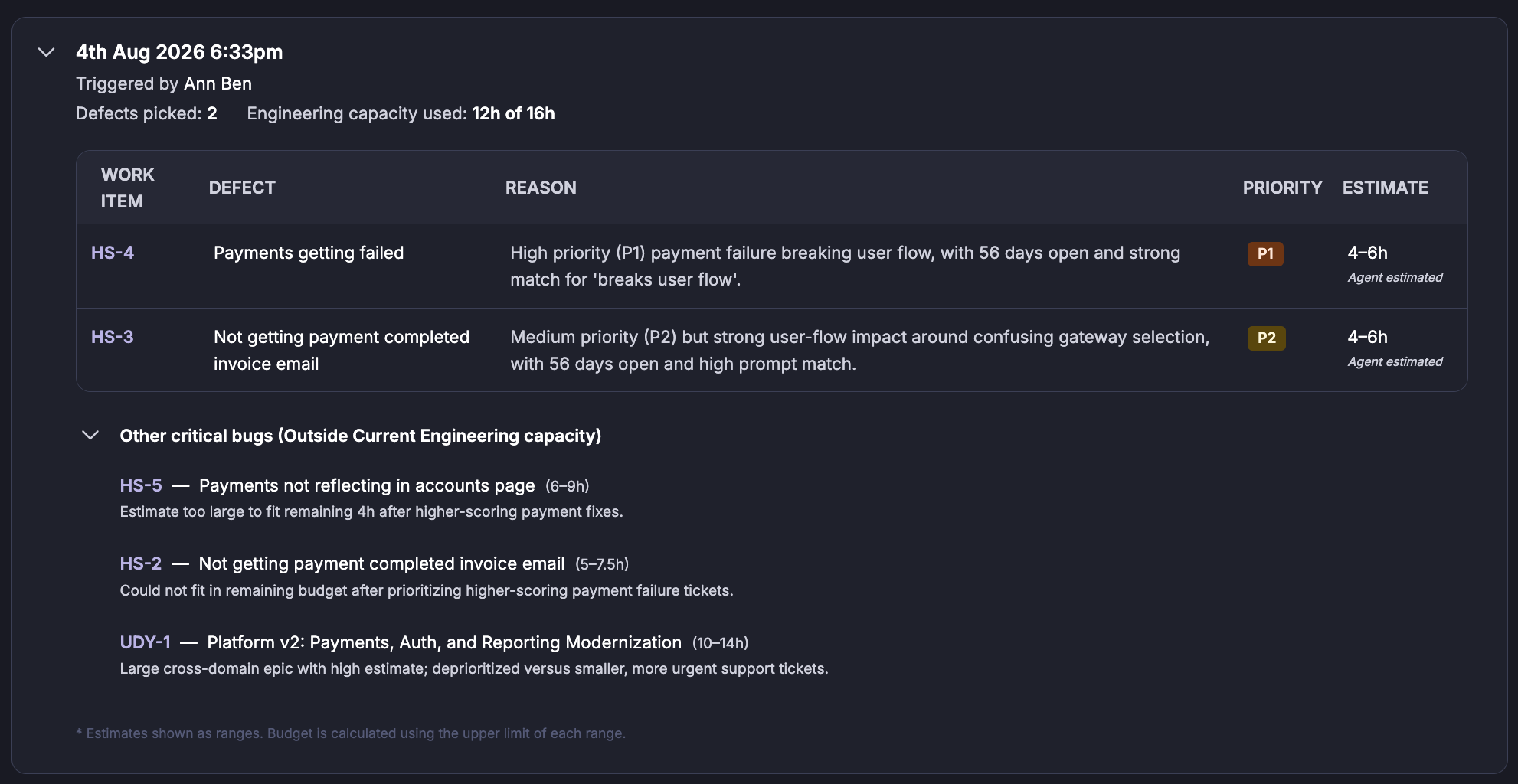Open HS-2 ticket link
The height and width of the screenshot is (784, 1518).
tap(141, 563)
